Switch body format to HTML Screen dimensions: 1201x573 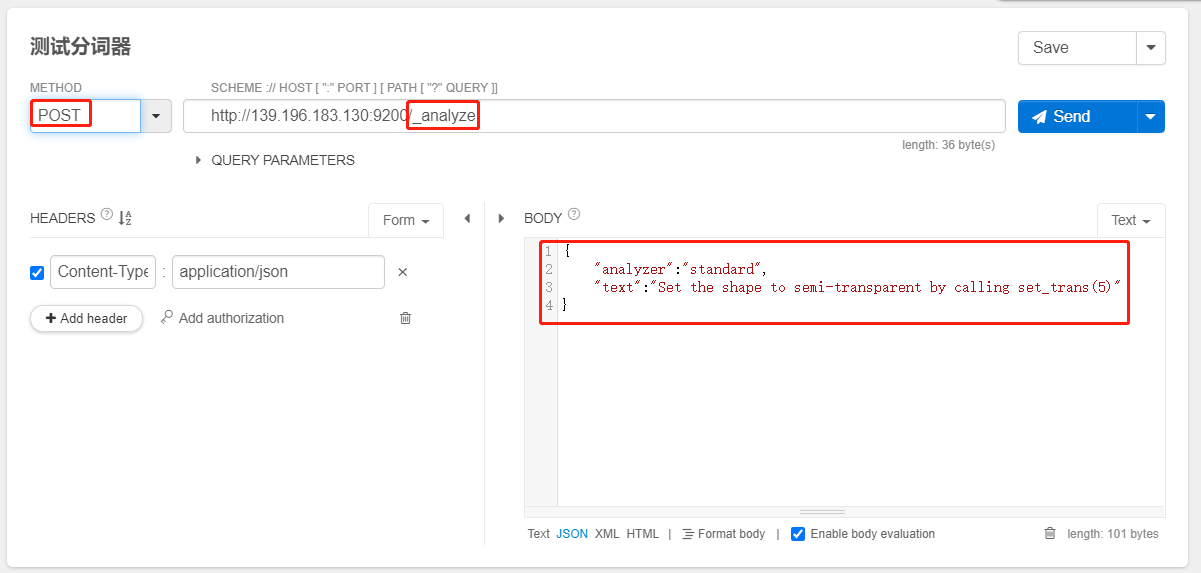click(x=643, y=534)
